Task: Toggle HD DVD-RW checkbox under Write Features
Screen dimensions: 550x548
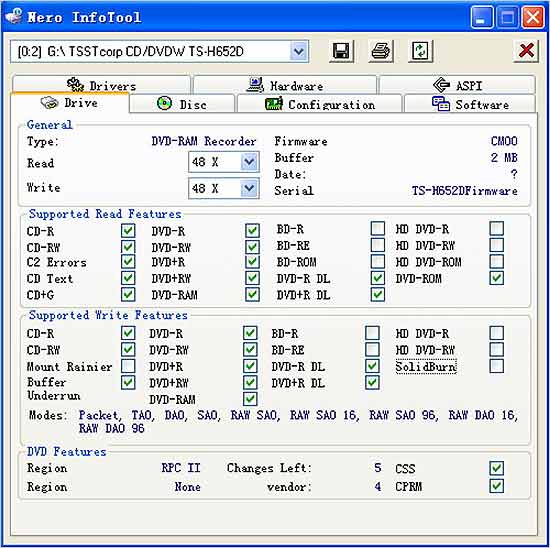Action: click(497, 349)
